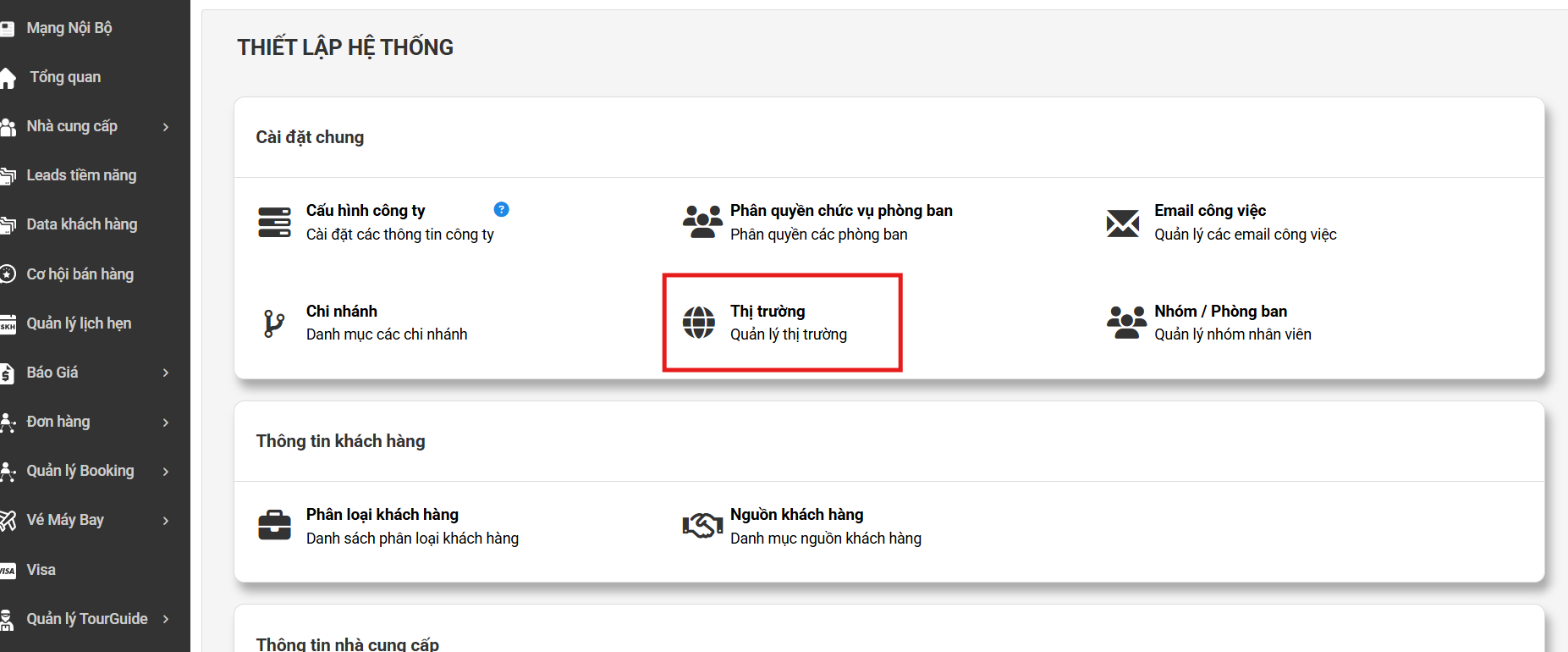Image resolution: width=1568 pixels, height=652 pixels.
Task: Expand the Quản lý Booking chevron
Action: (166, 472)
